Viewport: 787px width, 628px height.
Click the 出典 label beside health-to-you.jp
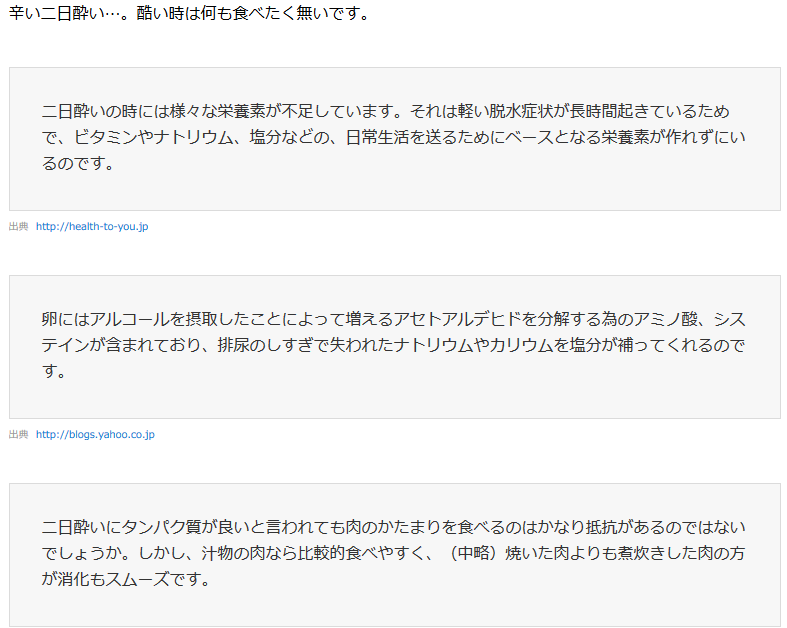18,227
